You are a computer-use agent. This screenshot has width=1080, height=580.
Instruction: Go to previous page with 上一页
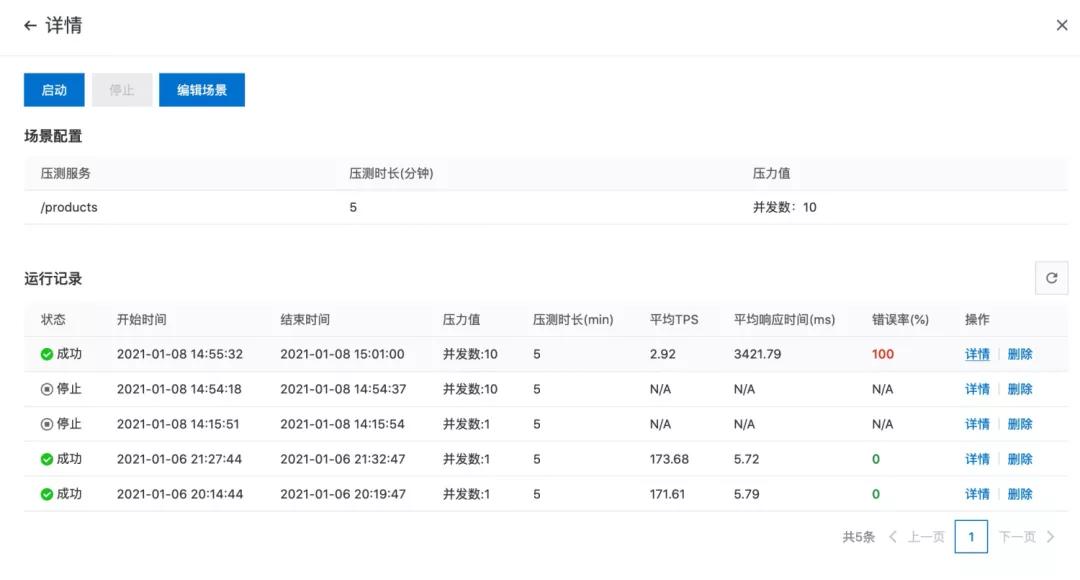tap(917, 537)
